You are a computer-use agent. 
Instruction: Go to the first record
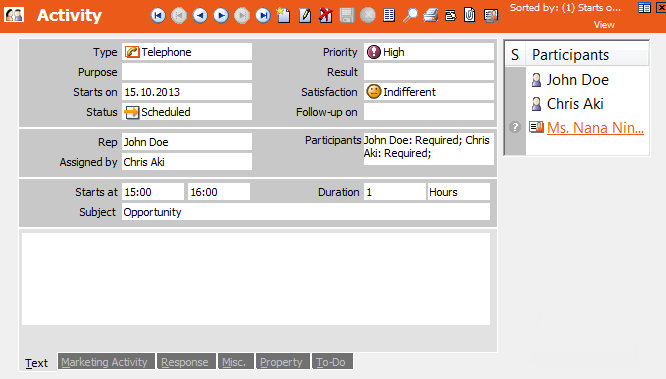158,16
